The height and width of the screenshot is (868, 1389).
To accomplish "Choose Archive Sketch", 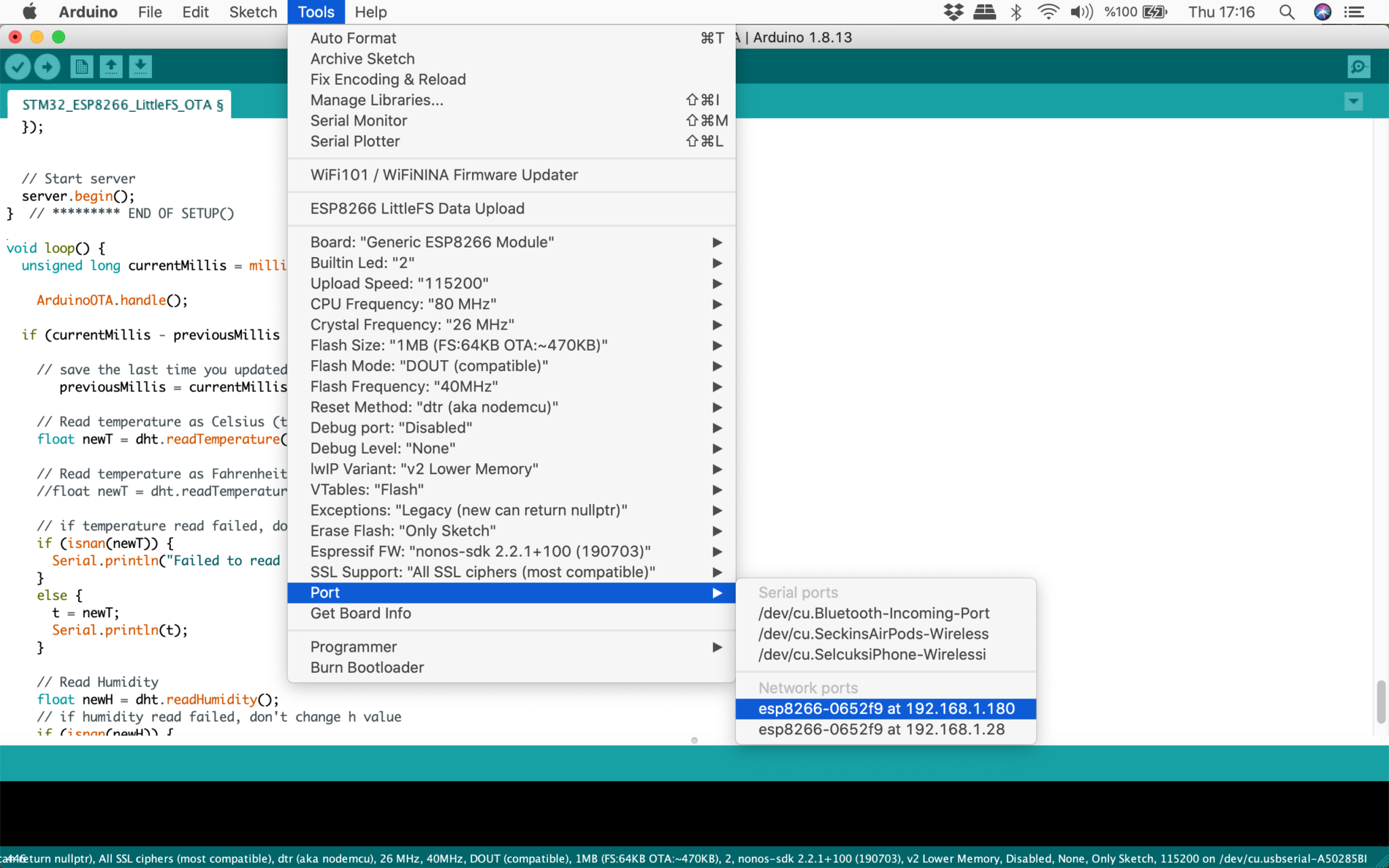I will 511,59.
